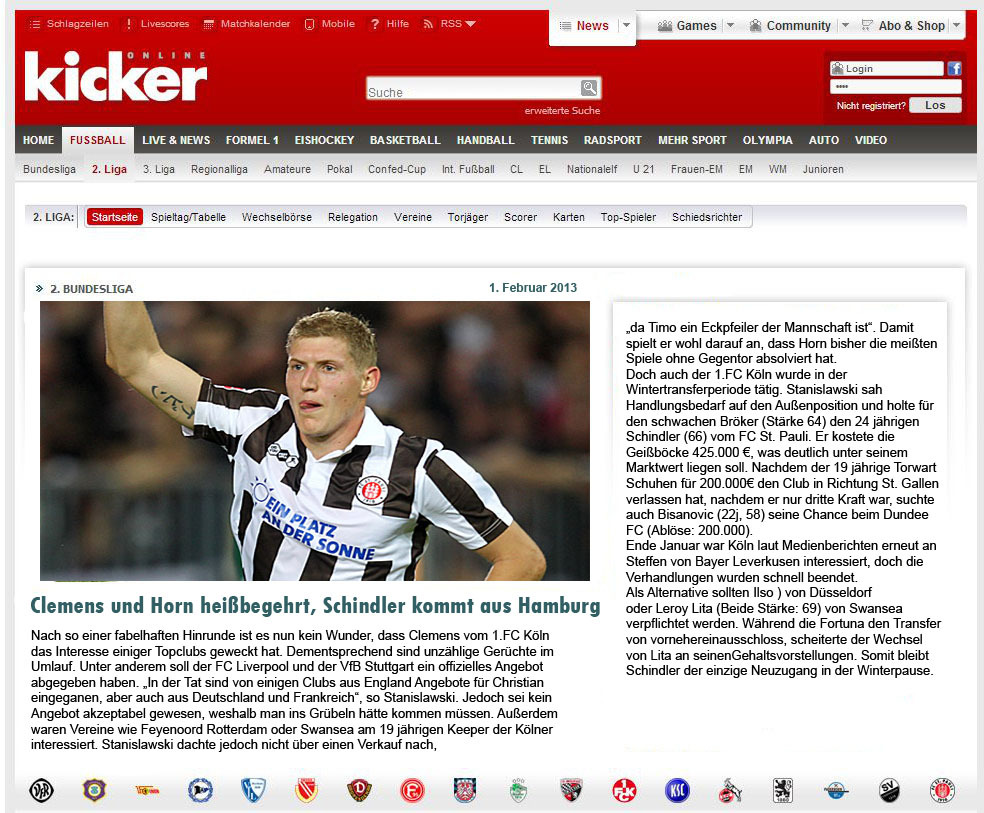Focus the Login username field

[x=887, y=68]
